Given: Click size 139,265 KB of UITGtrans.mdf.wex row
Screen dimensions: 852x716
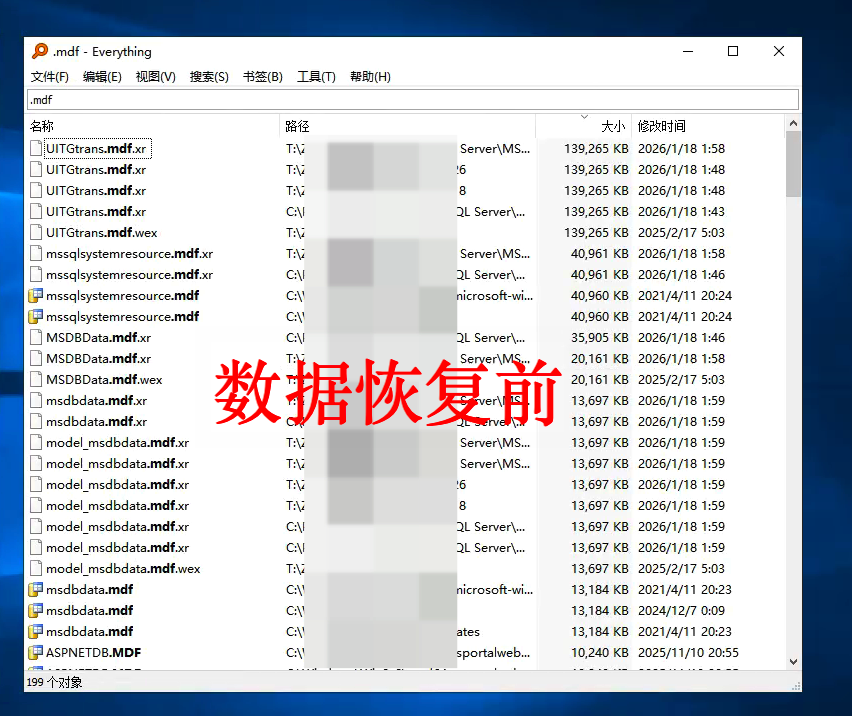Looking at the screenshot, I should pos(596,233).
